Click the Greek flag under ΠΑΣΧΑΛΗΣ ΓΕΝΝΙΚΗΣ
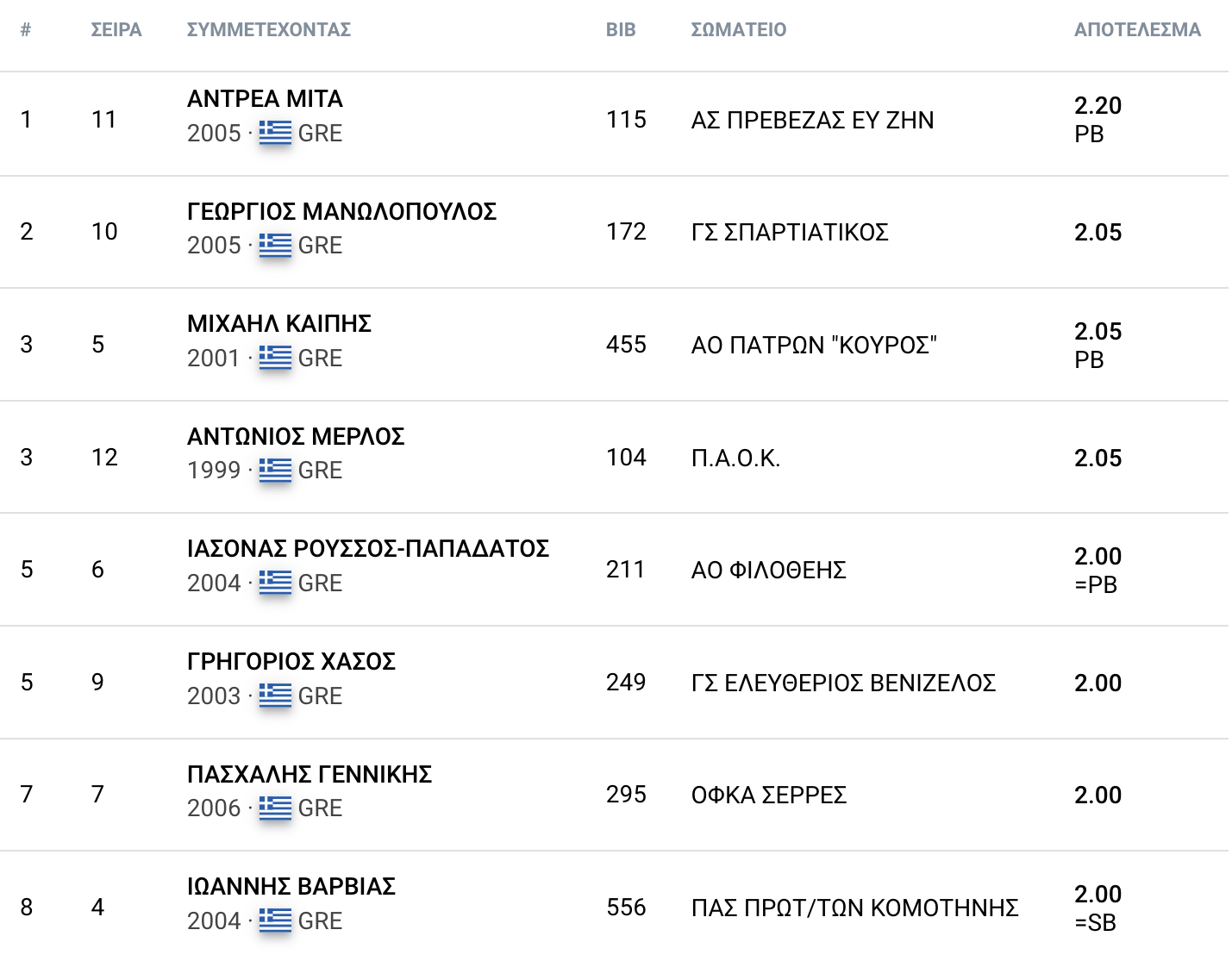Image resolution: width=1232 pixels, height=961 pixels. pyautogui.click(x=275, y=808)
